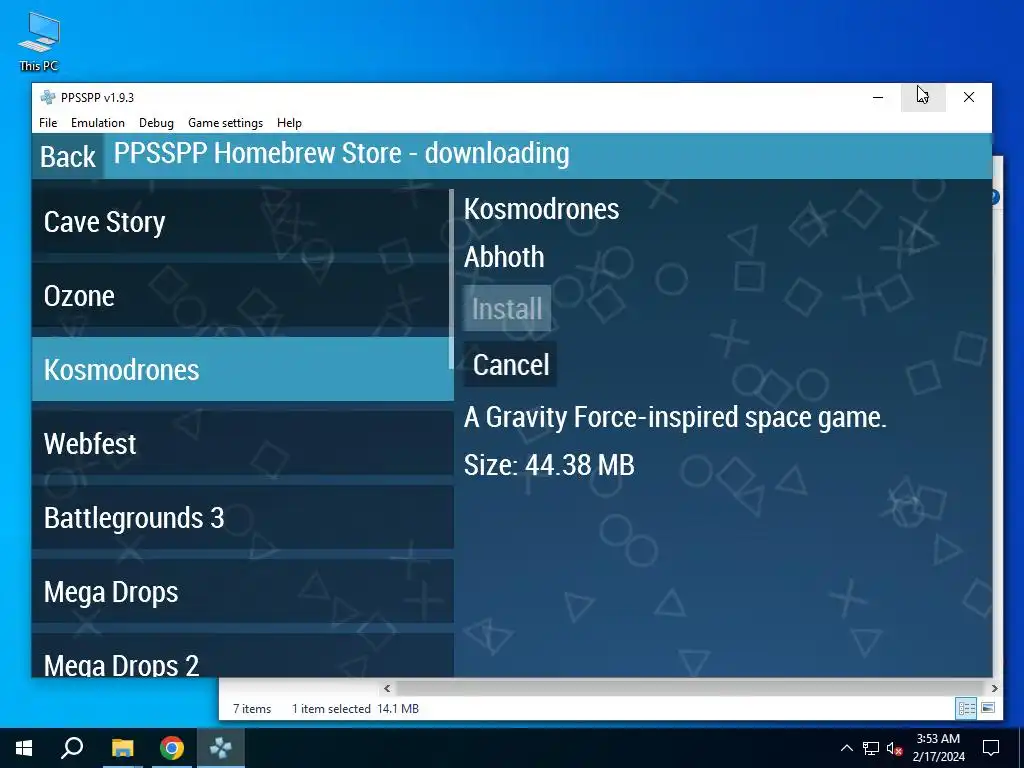Open the Game settings menu
Screen dimensions: 1024x768
tap(225, 123)
